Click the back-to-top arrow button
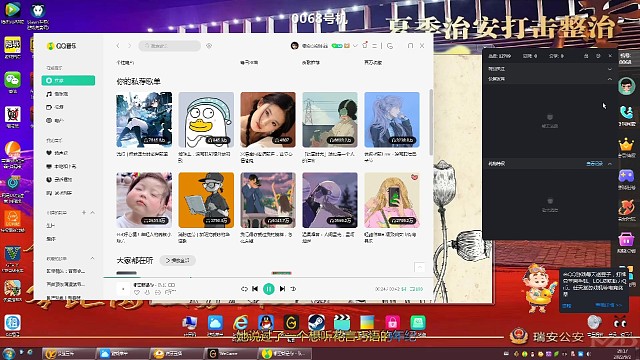This screenshot has width=640, height=360. click(x=419, y=267)
